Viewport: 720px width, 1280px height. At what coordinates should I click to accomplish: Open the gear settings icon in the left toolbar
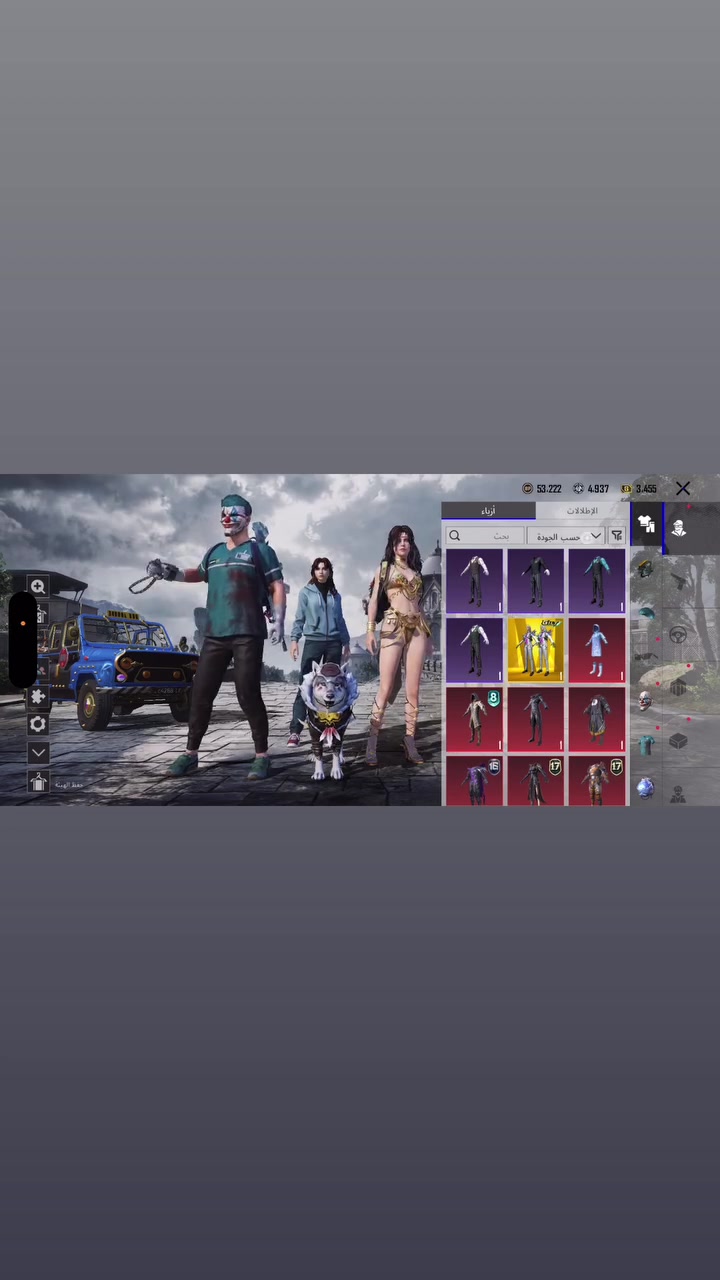[x=38, y=724]
